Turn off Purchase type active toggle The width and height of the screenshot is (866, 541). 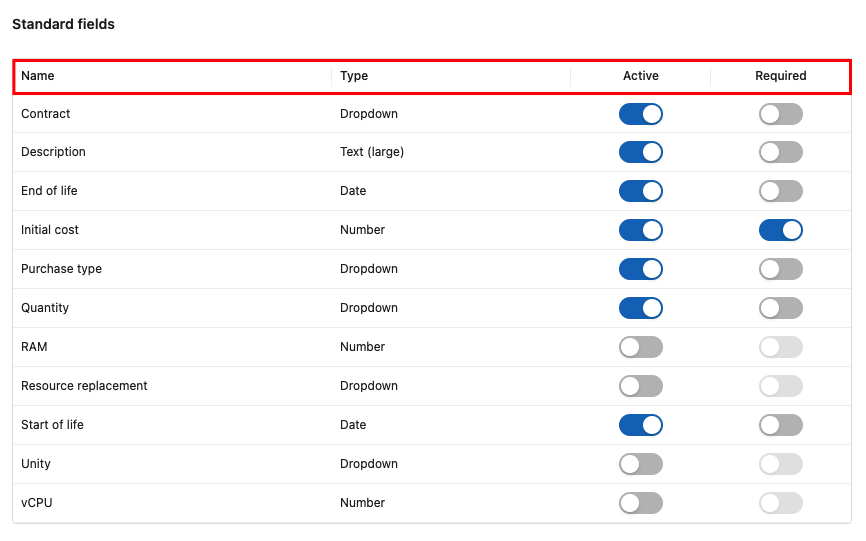(640, 269)
